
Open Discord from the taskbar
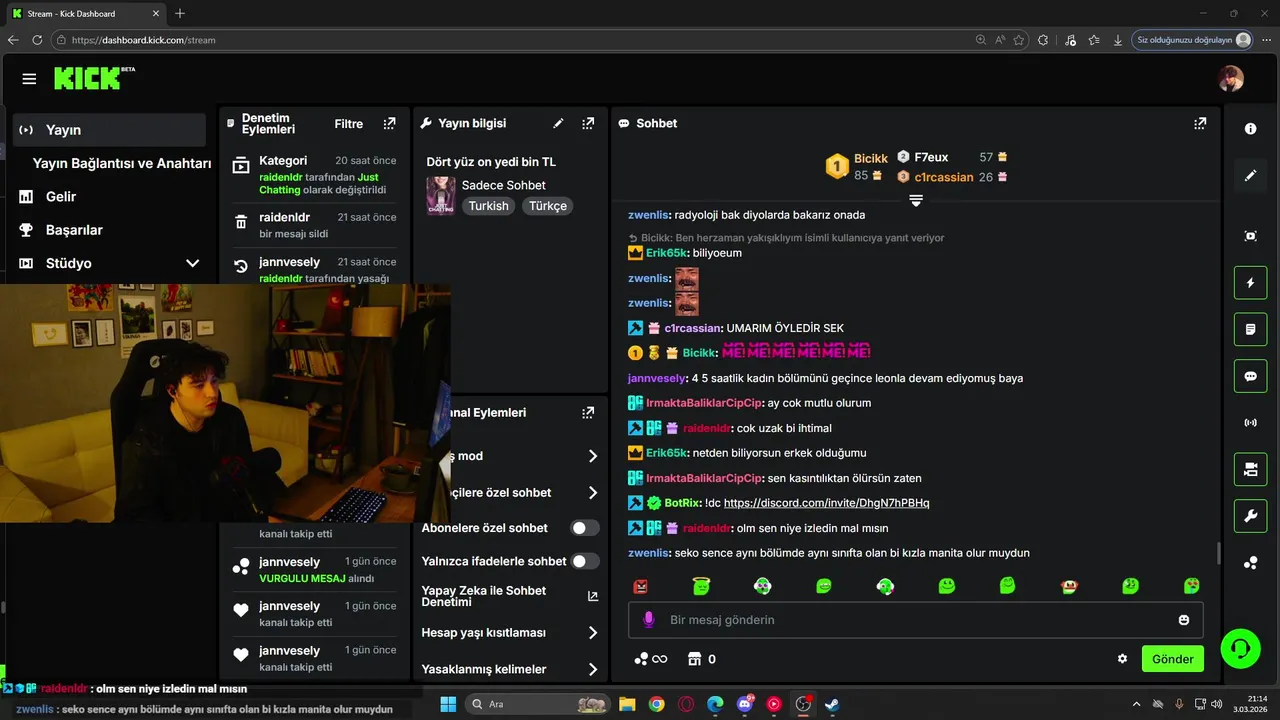[744, 704]
